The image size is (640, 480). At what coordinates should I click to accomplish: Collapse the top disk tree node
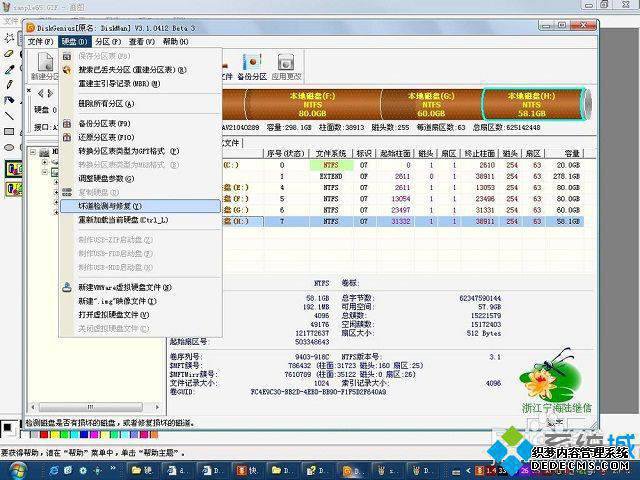pos(33,152)
